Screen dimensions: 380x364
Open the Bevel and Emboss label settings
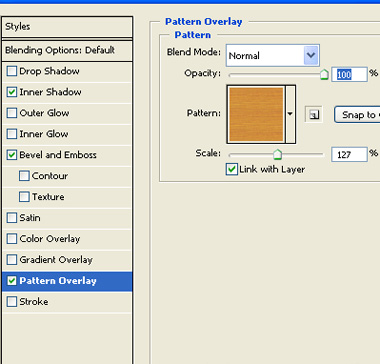point(58,155)
